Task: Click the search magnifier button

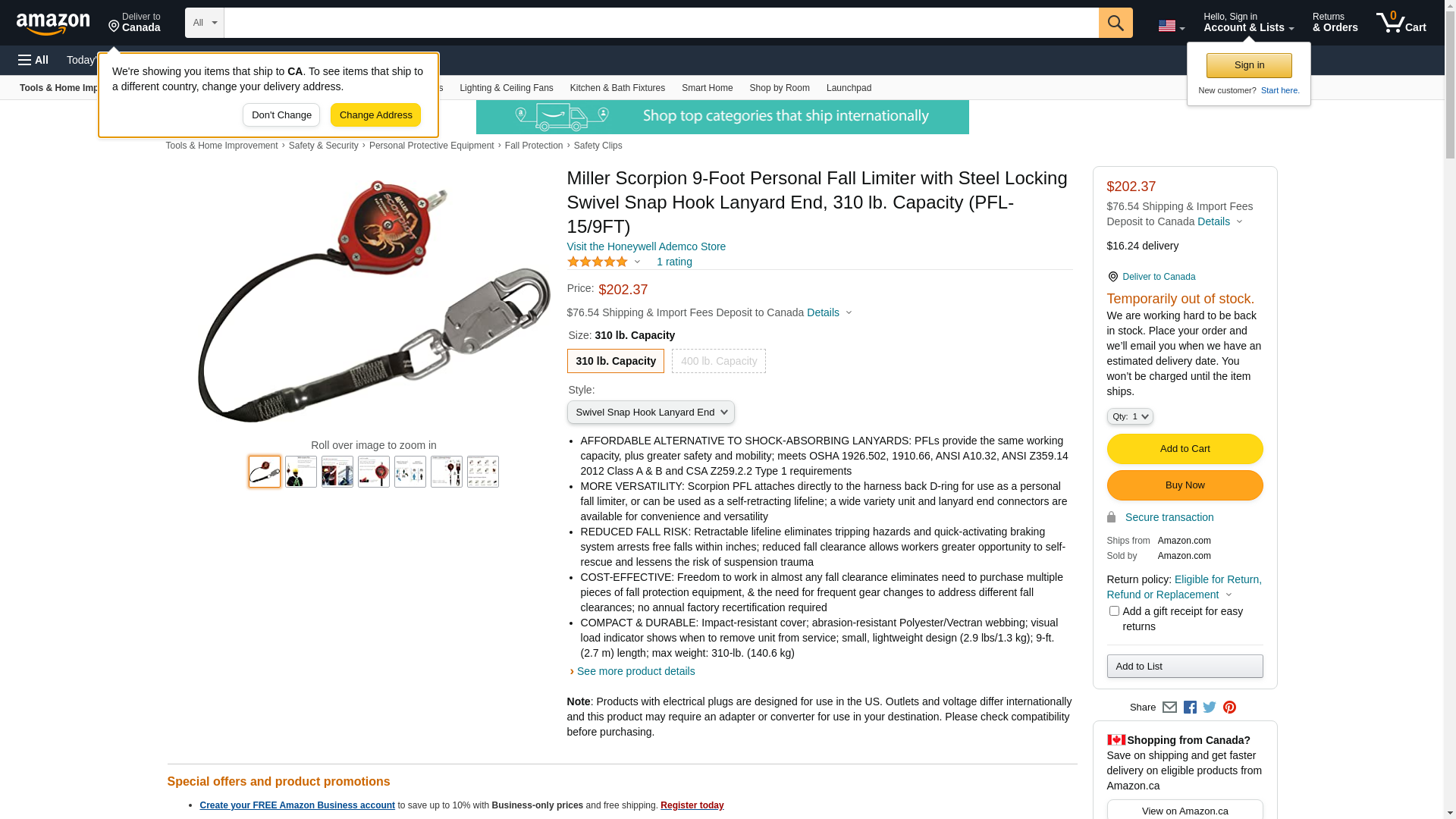Action: click(x=1115, y=23)
